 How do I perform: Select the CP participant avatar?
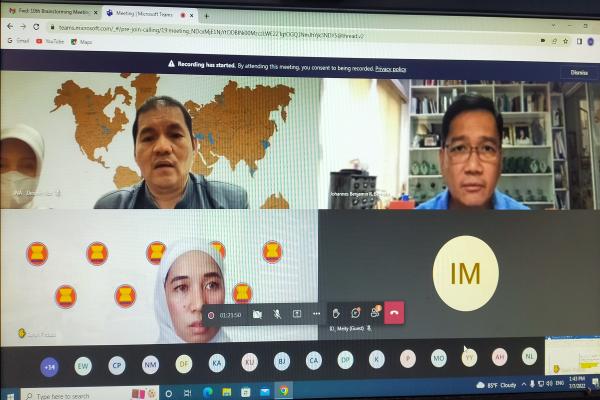pos(117,365)
